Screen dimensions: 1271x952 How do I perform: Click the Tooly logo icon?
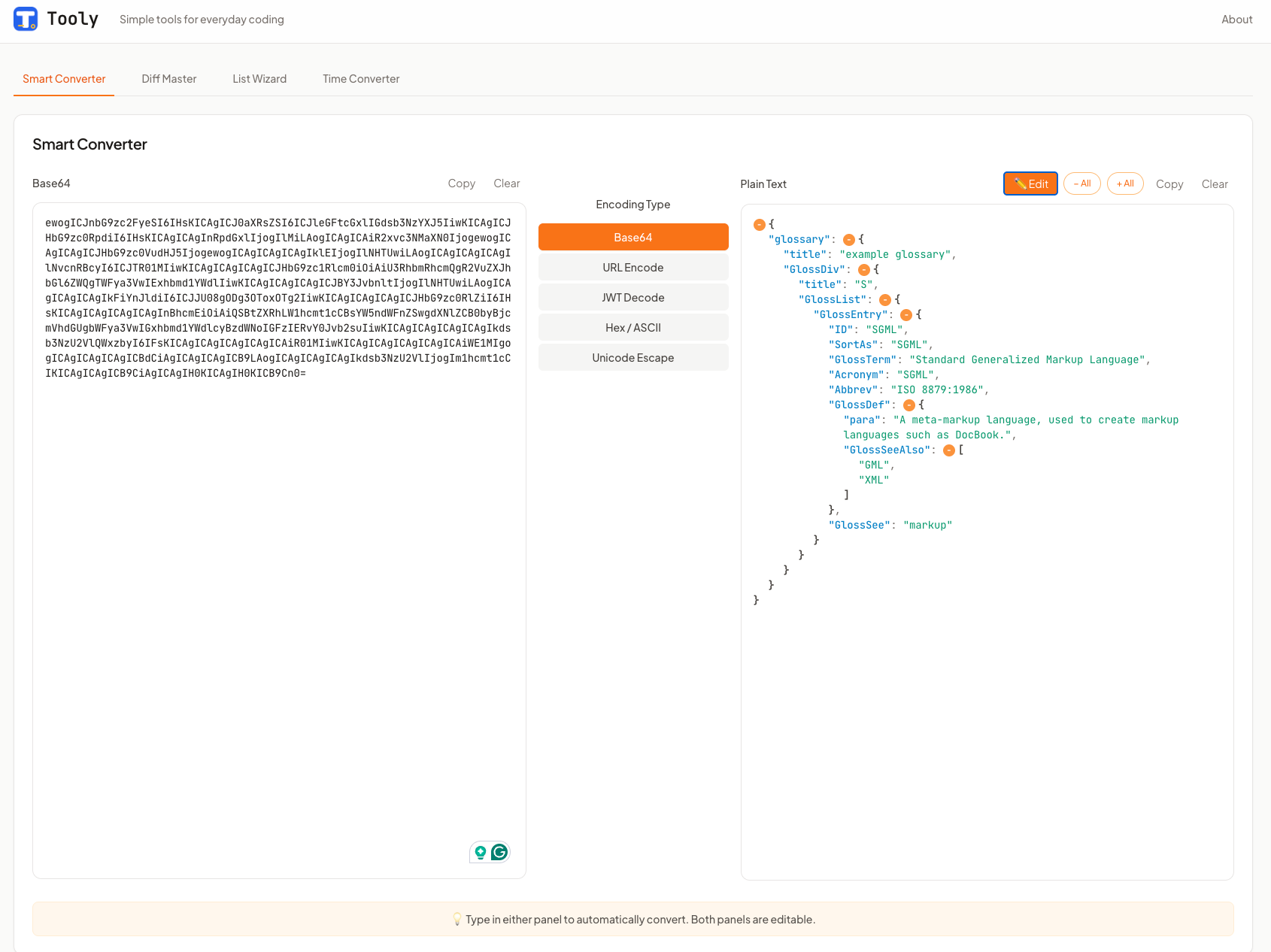[x=26, y=19]
